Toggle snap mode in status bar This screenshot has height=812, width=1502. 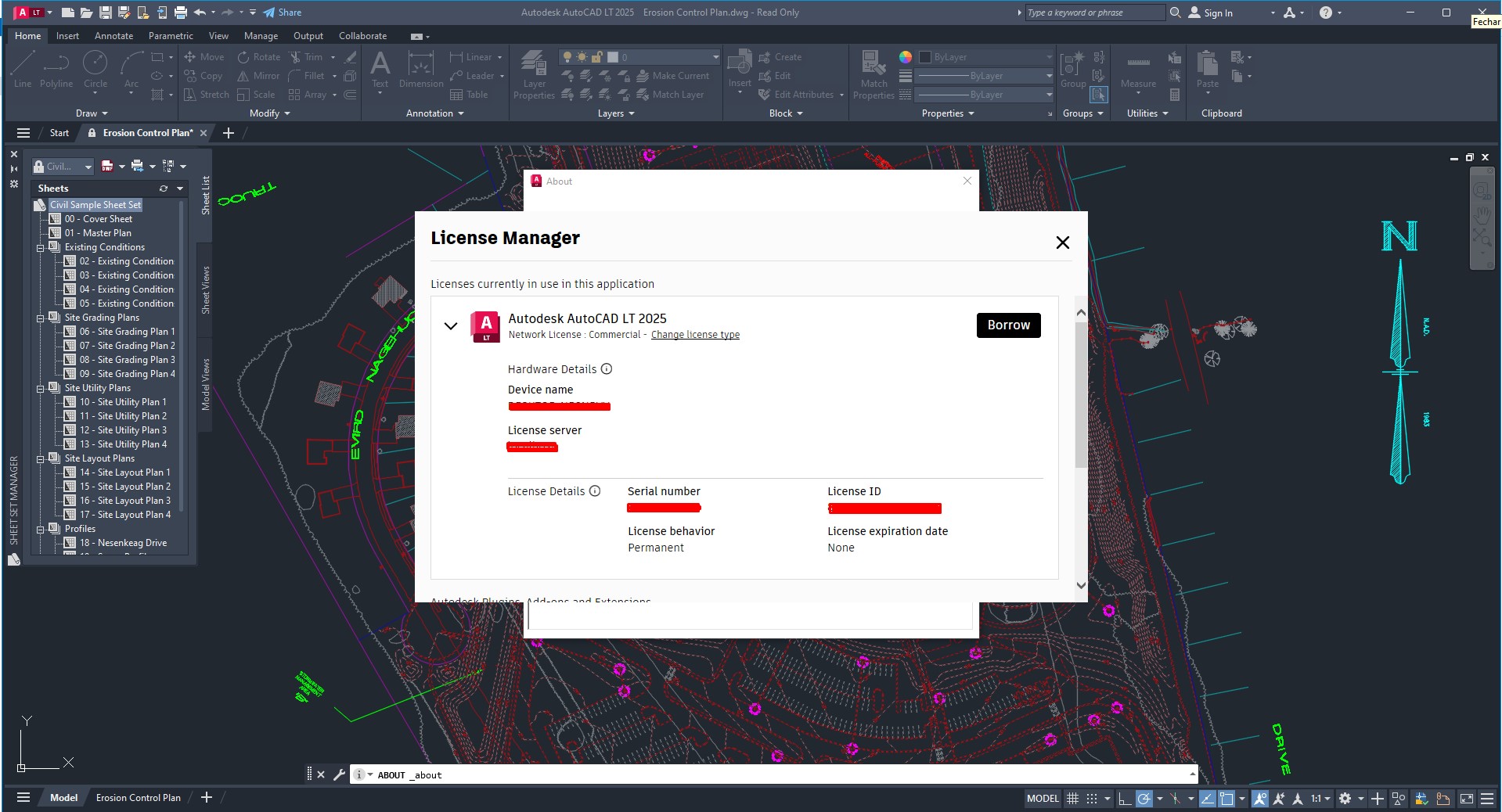(1092, 799)
